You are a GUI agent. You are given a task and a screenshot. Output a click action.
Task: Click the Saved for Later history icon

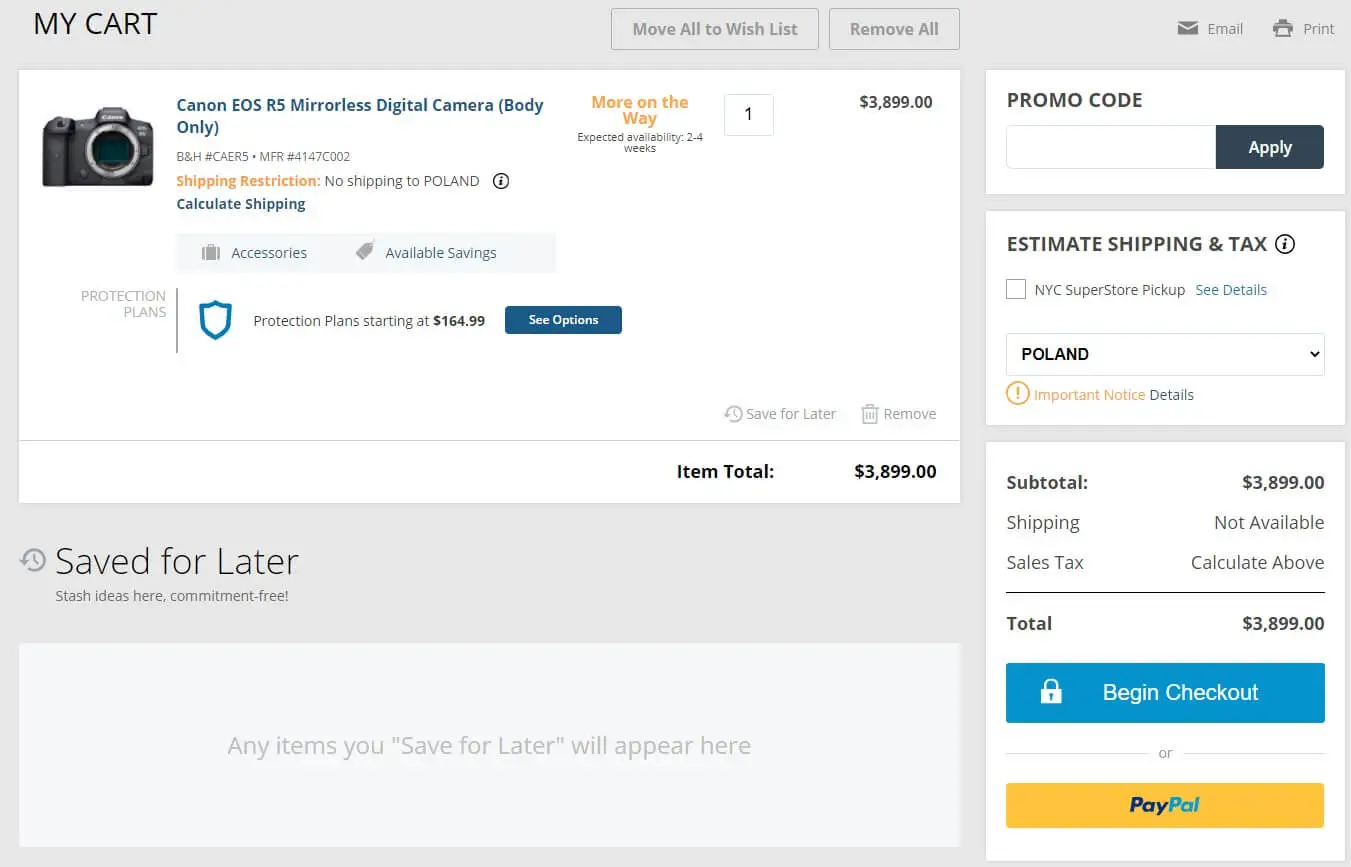click(33, 560)
